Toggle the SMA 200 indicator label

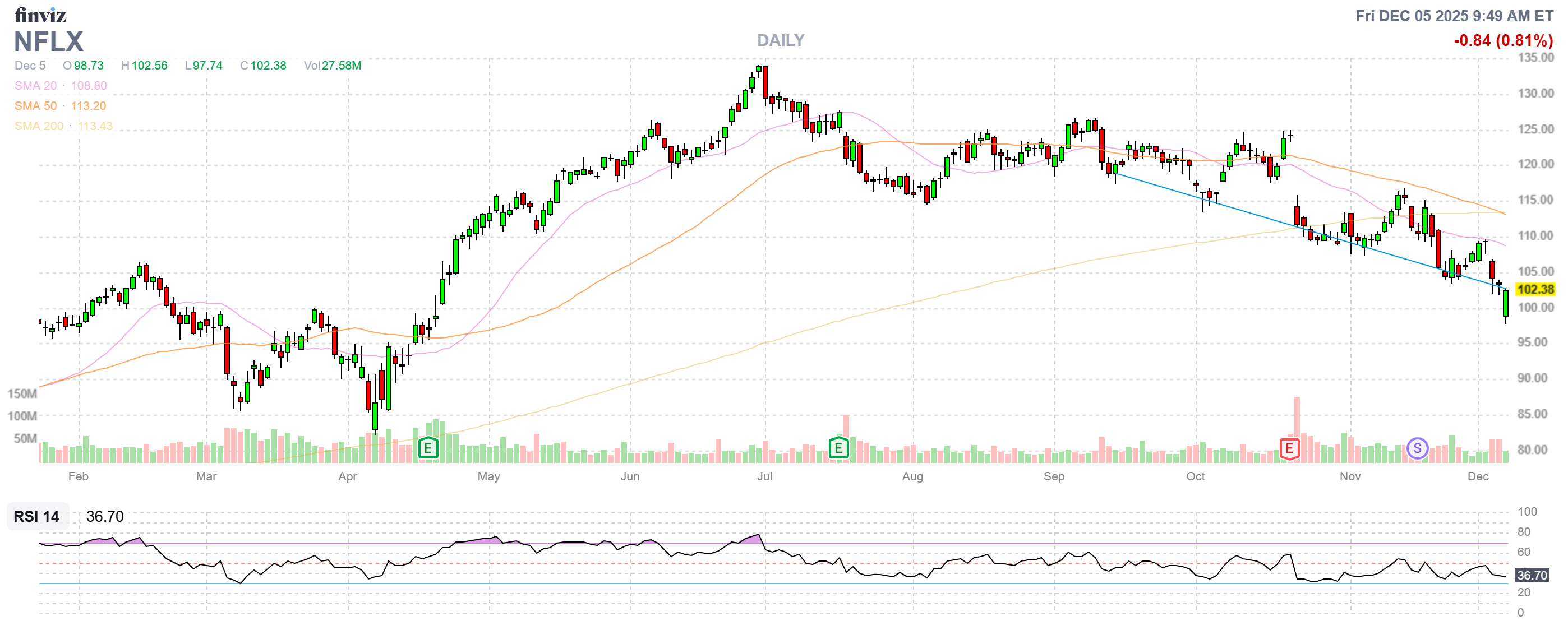(38, 126)
